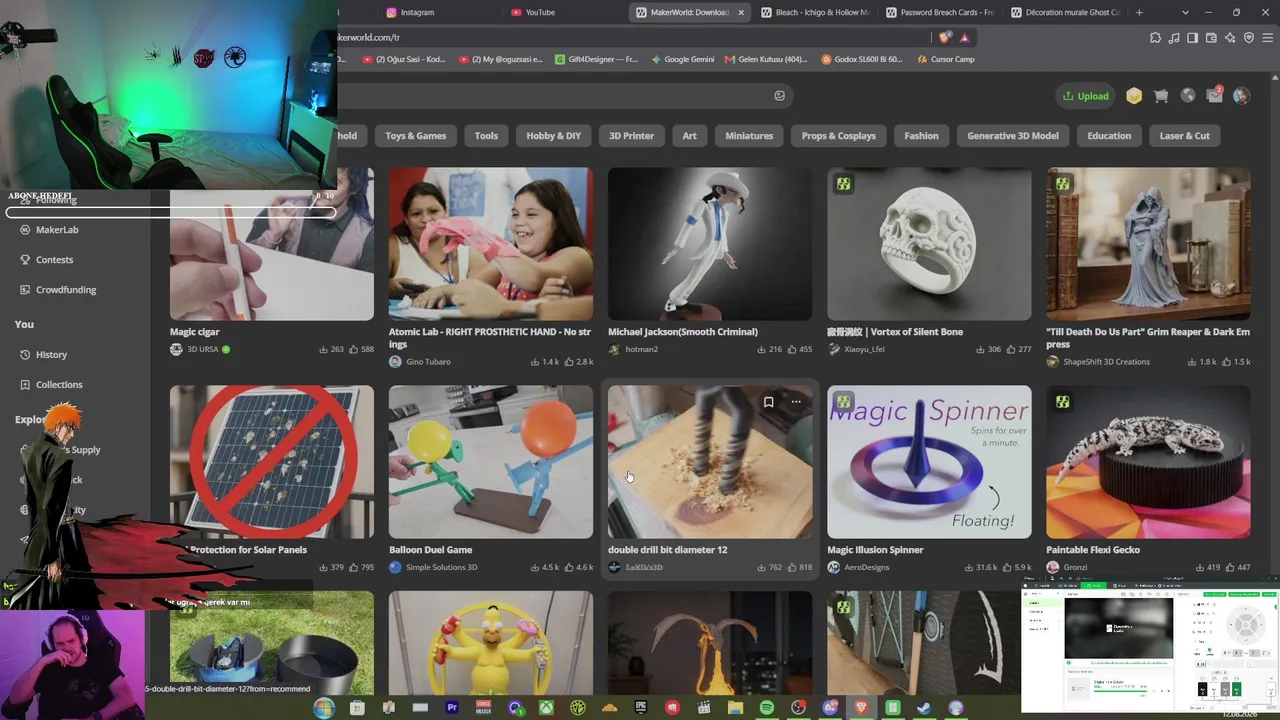
Task: Open the messages envelope with red badge
Action: coord(1214,96)
